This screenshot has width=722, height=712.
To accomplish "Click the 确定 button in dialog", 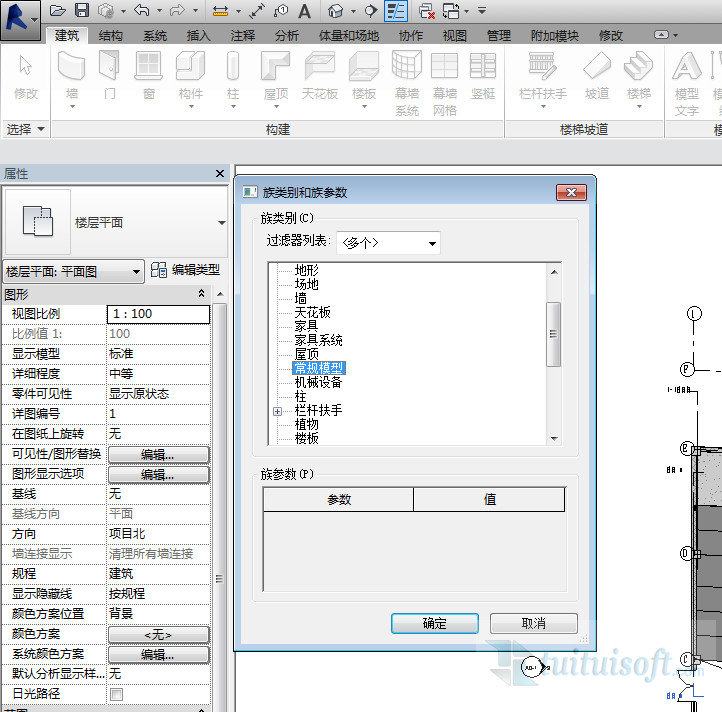I will pos(435,623).
